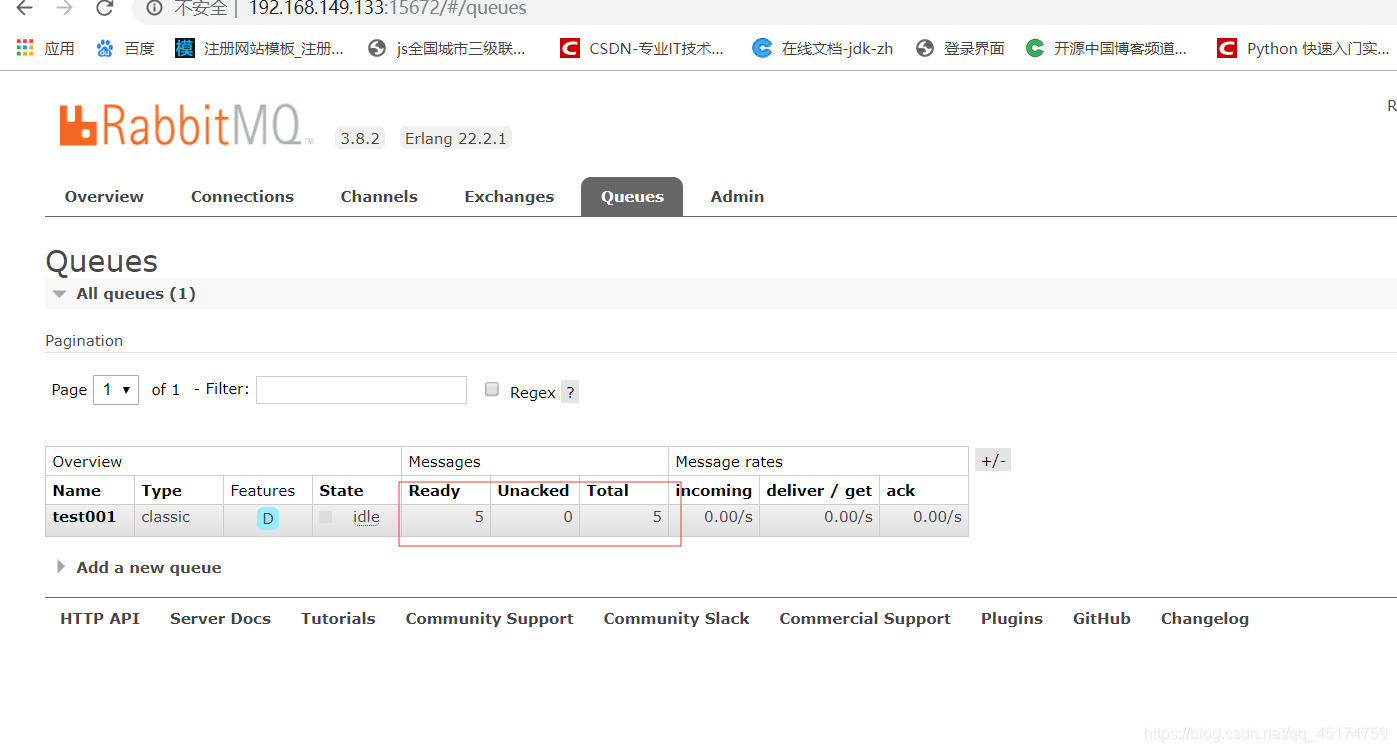The image size is (1397, 752).
Task: Click the RabbitMQ logo
Action: (x=186, y=126)
